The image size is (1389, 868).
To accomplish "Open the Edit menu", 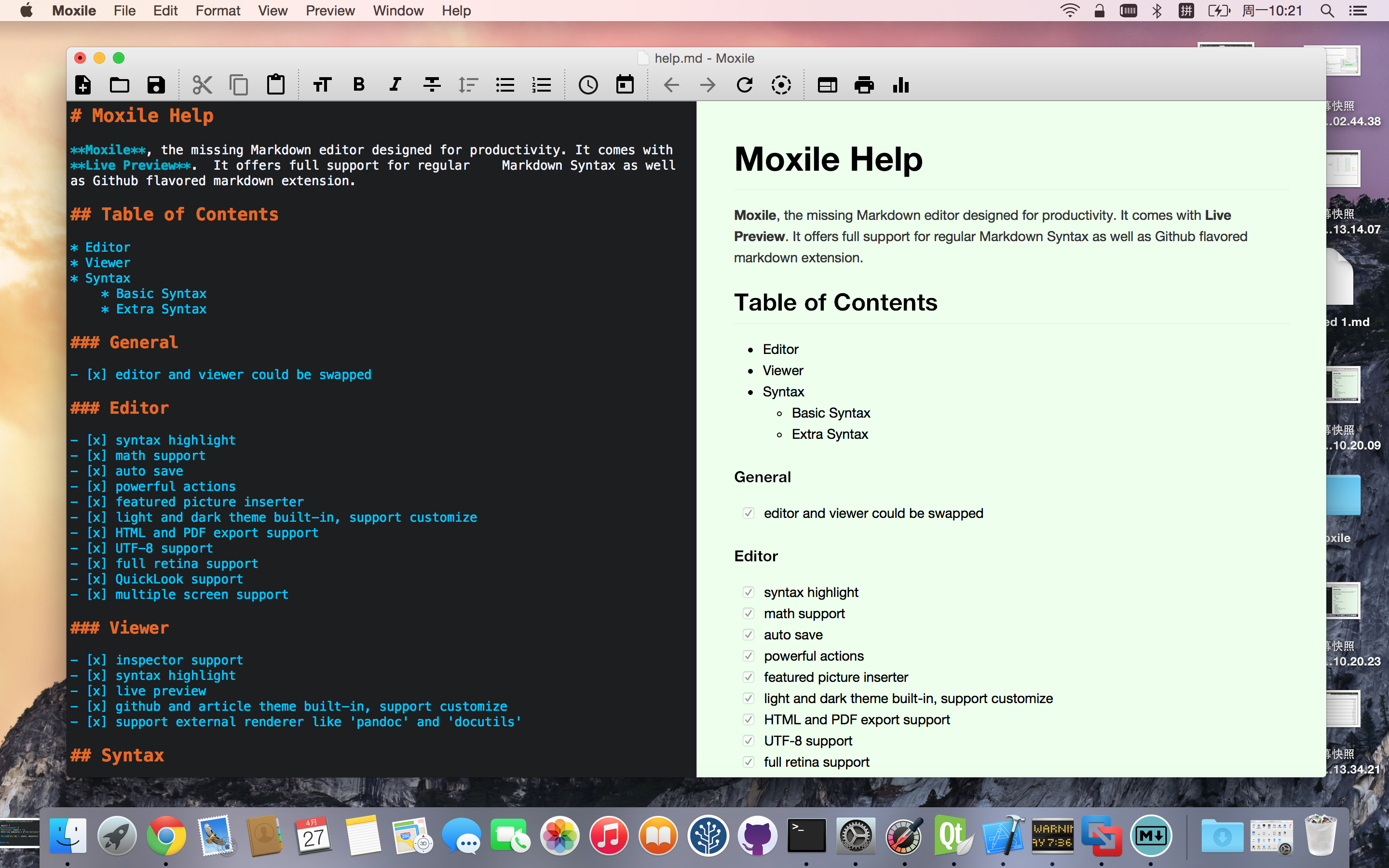I will [x=165, y=10].
